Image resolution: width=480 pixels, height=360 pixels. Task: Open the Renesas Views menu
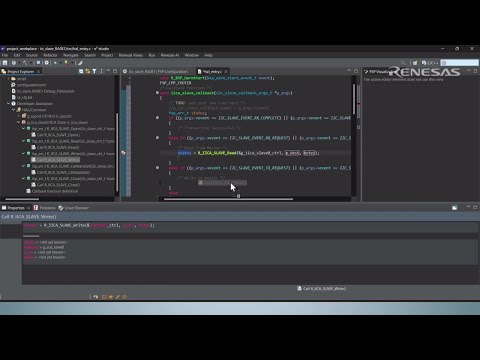pyautogui.click(x=131, y=55)
